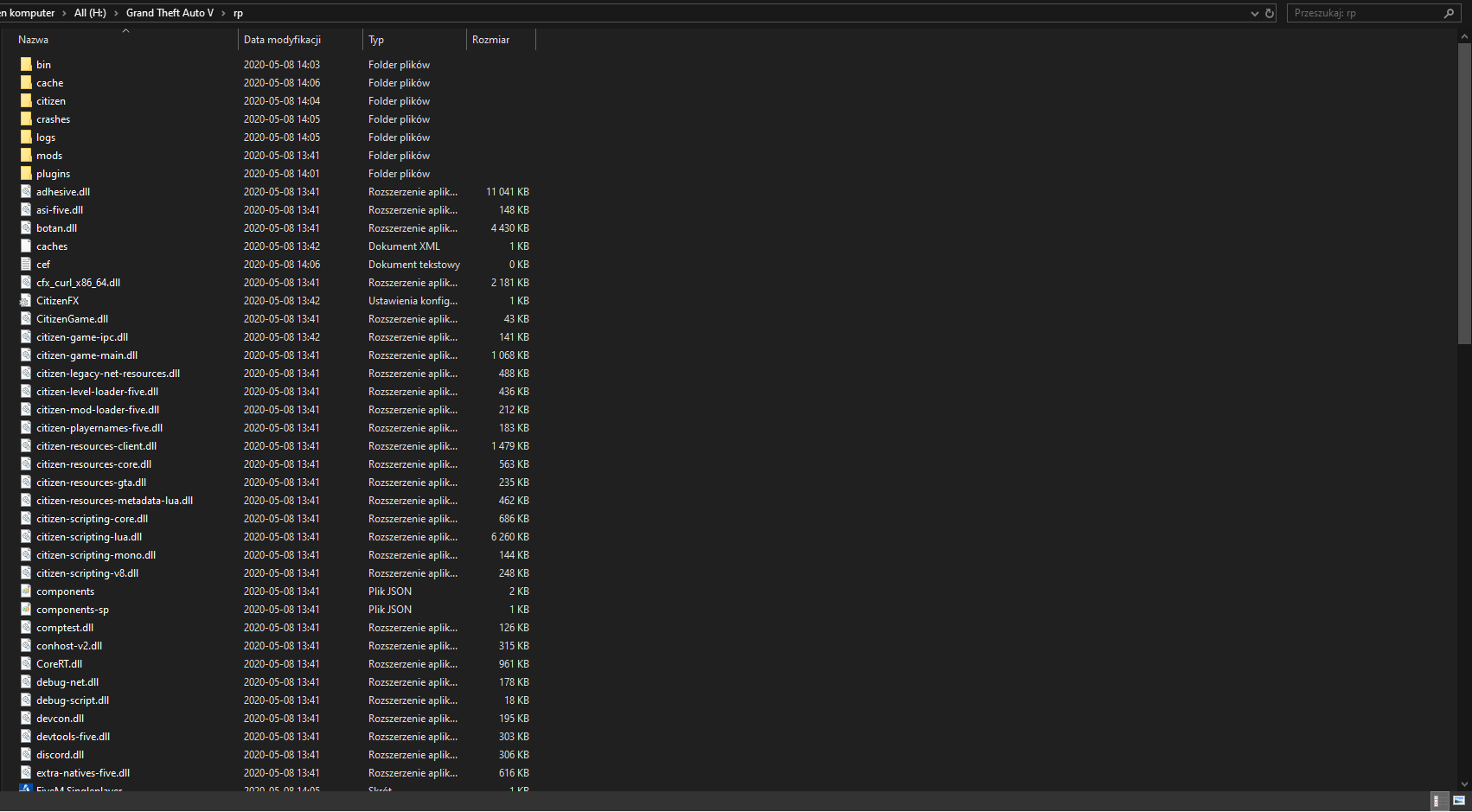Screen dimensions: 1472x812
Task: Click the Grand Theft Auto V breadcrumb
Action: tap(170, 13)
